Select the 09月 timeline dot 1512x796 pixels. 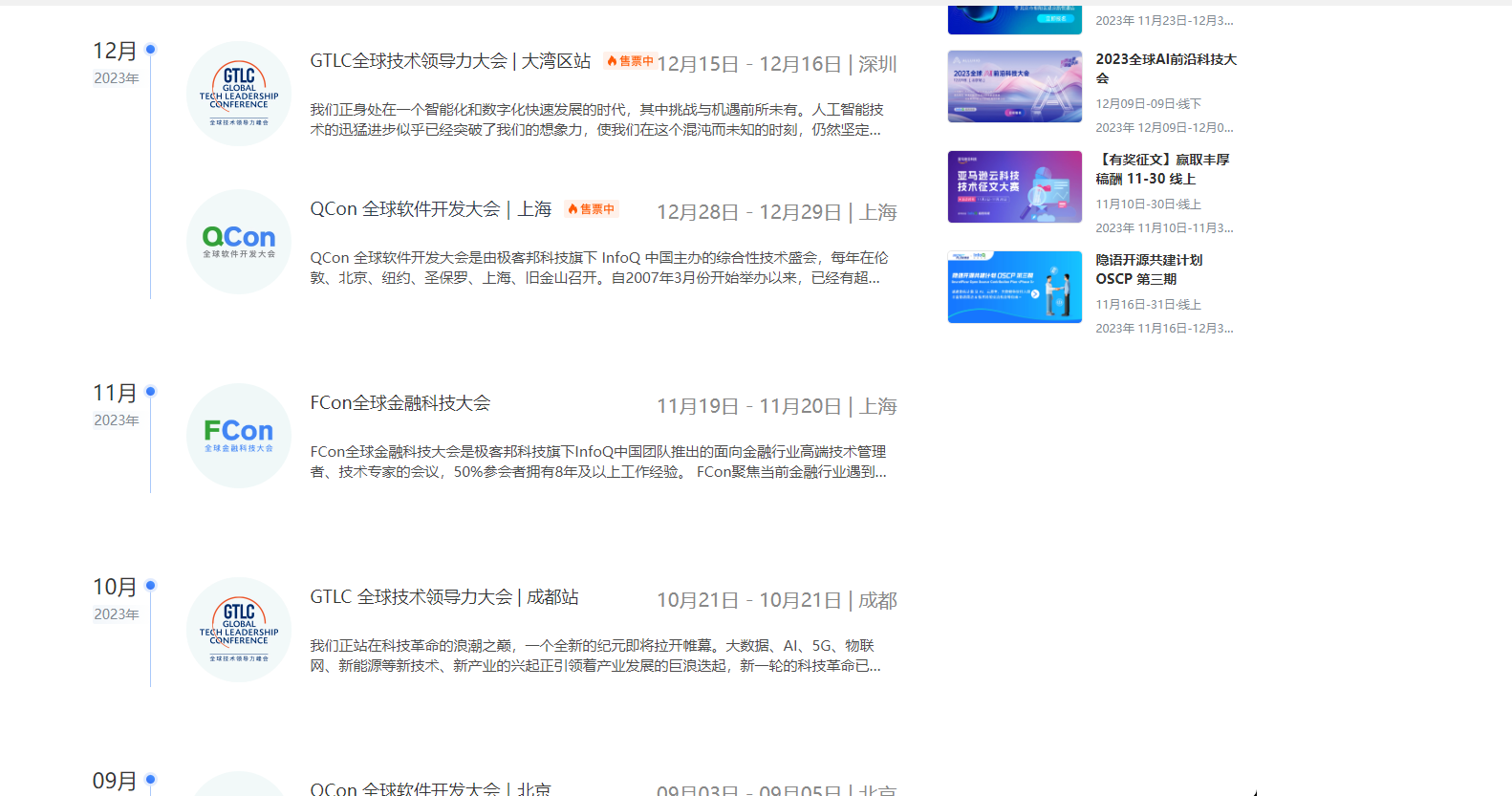coord(150,780)
